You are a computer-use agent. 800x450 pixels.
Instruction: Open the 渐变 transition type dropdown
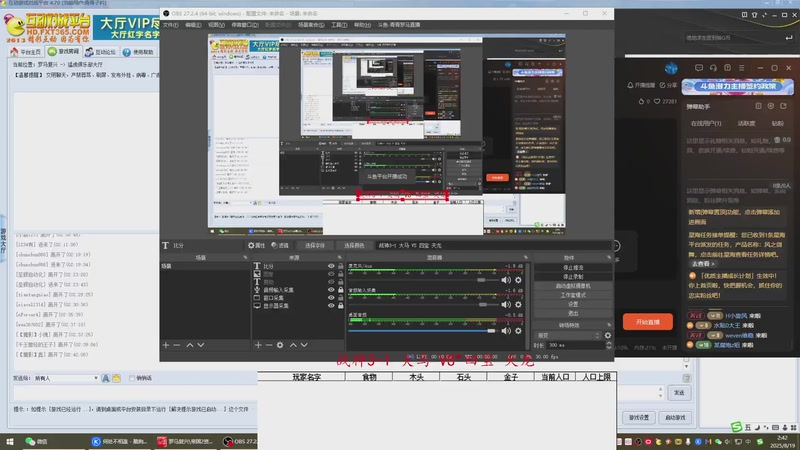click(568, 336)
